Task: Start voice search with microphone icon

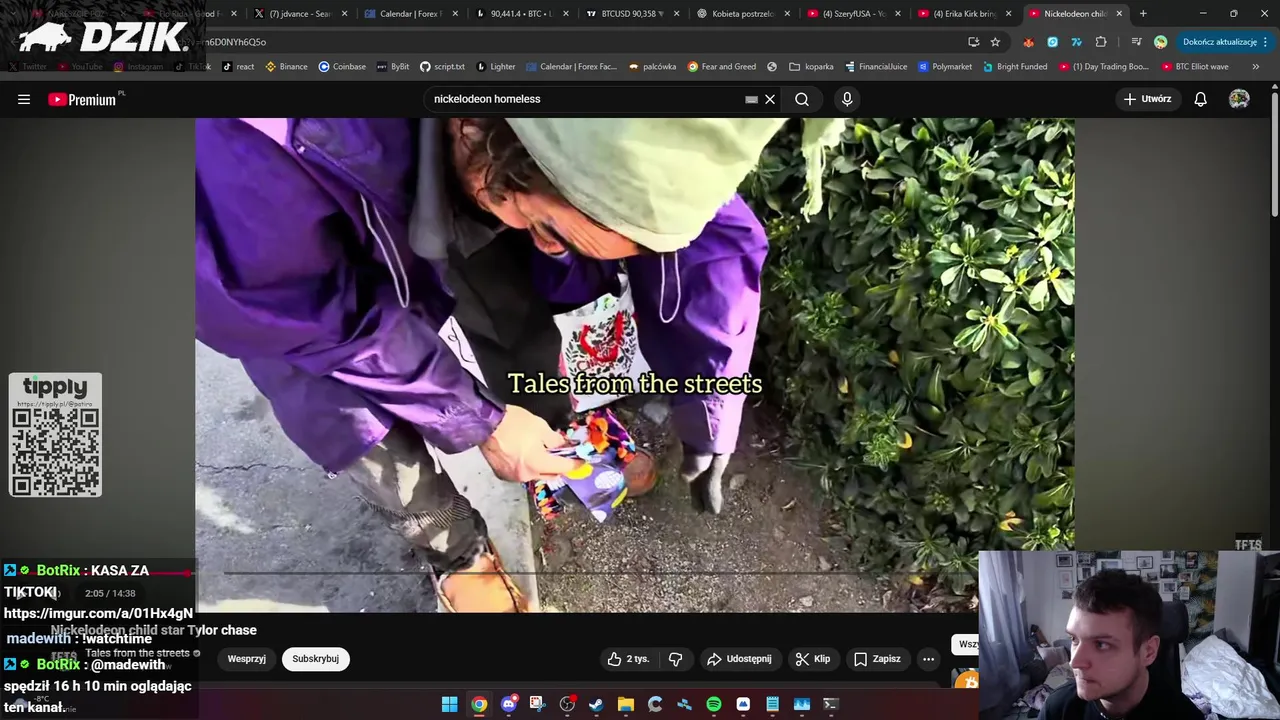Action: (x=847, y=99)
